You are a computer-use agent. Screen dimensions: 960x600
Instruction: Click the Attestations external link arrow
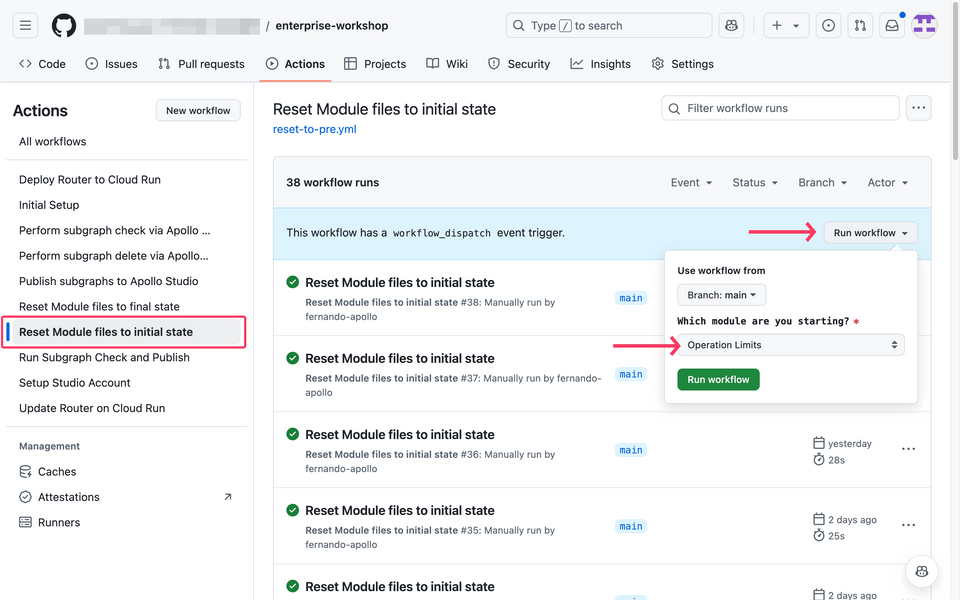(x=228, y=497)
